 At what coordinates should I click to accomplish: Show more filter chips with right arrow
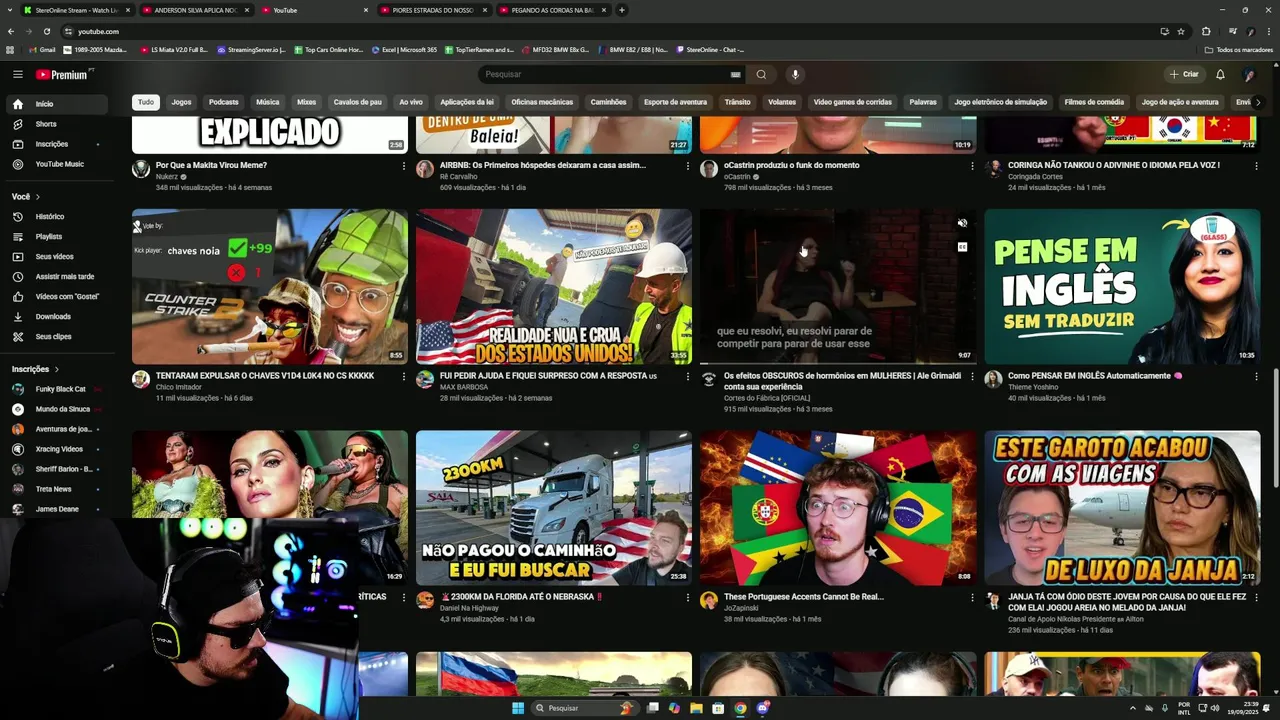[x=1258, y=102]
